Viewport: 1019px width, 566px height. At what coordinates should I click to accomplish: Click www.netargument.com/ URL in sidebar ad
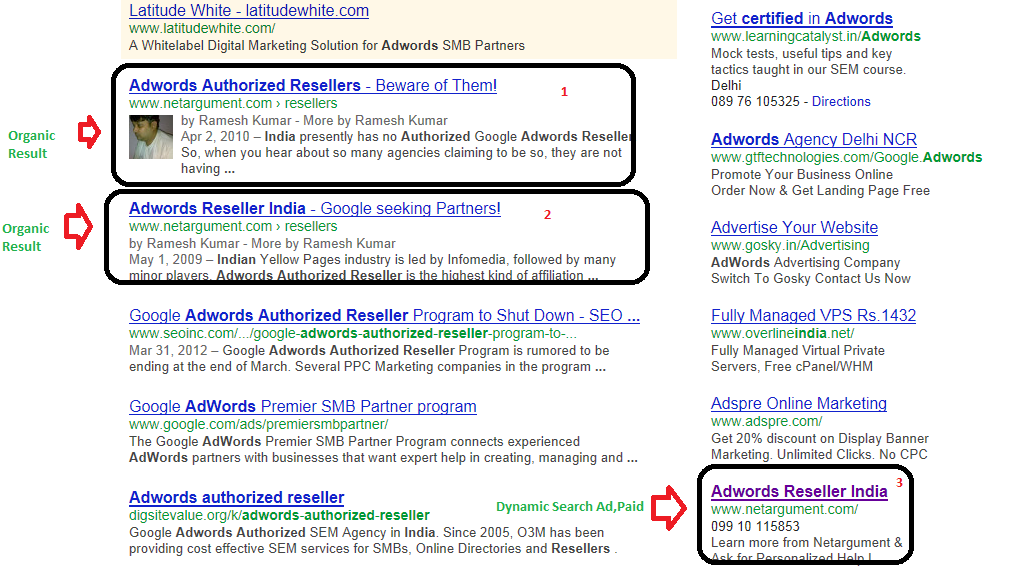tap(784, 510)
